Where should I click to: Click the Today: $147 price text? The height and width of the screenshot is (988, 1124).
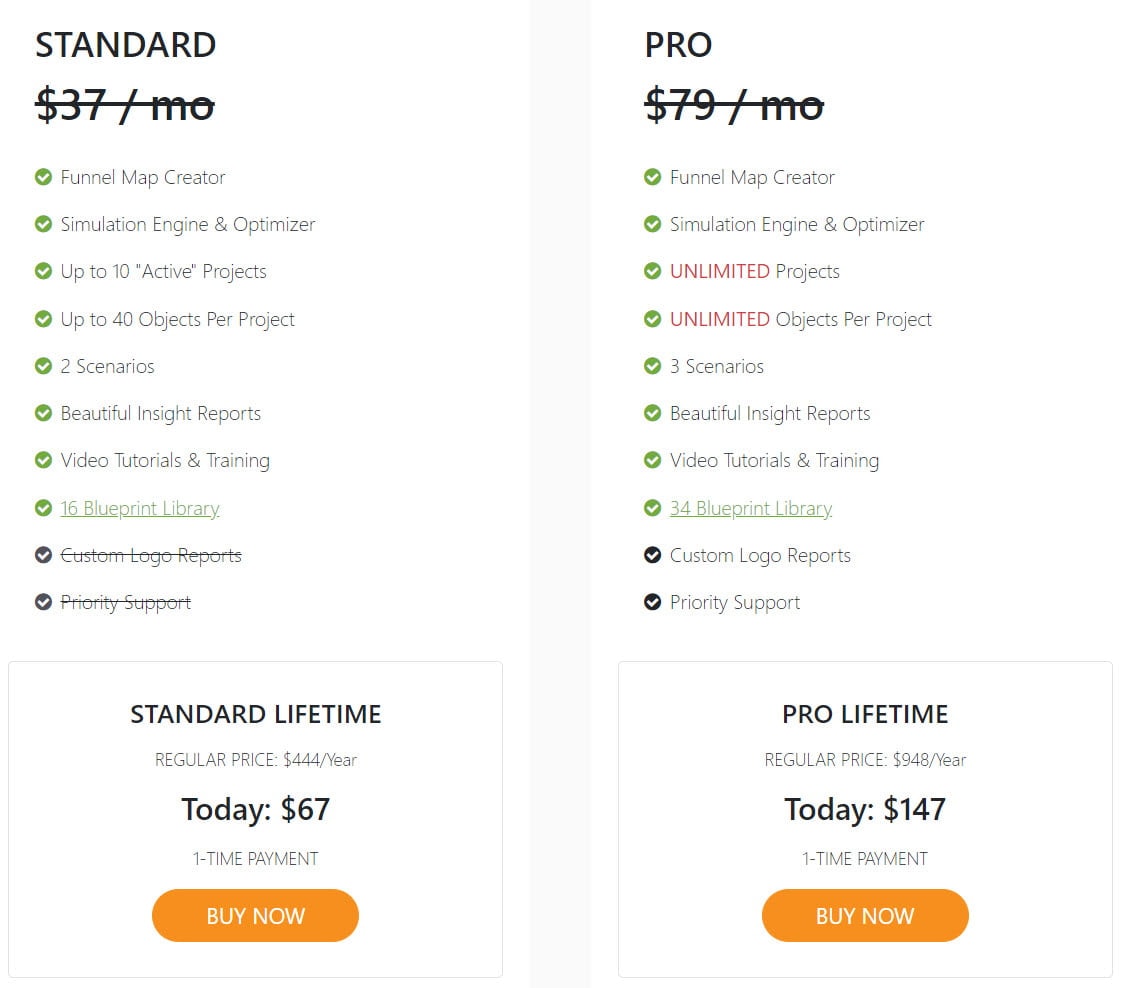click(x=865, y=809)
